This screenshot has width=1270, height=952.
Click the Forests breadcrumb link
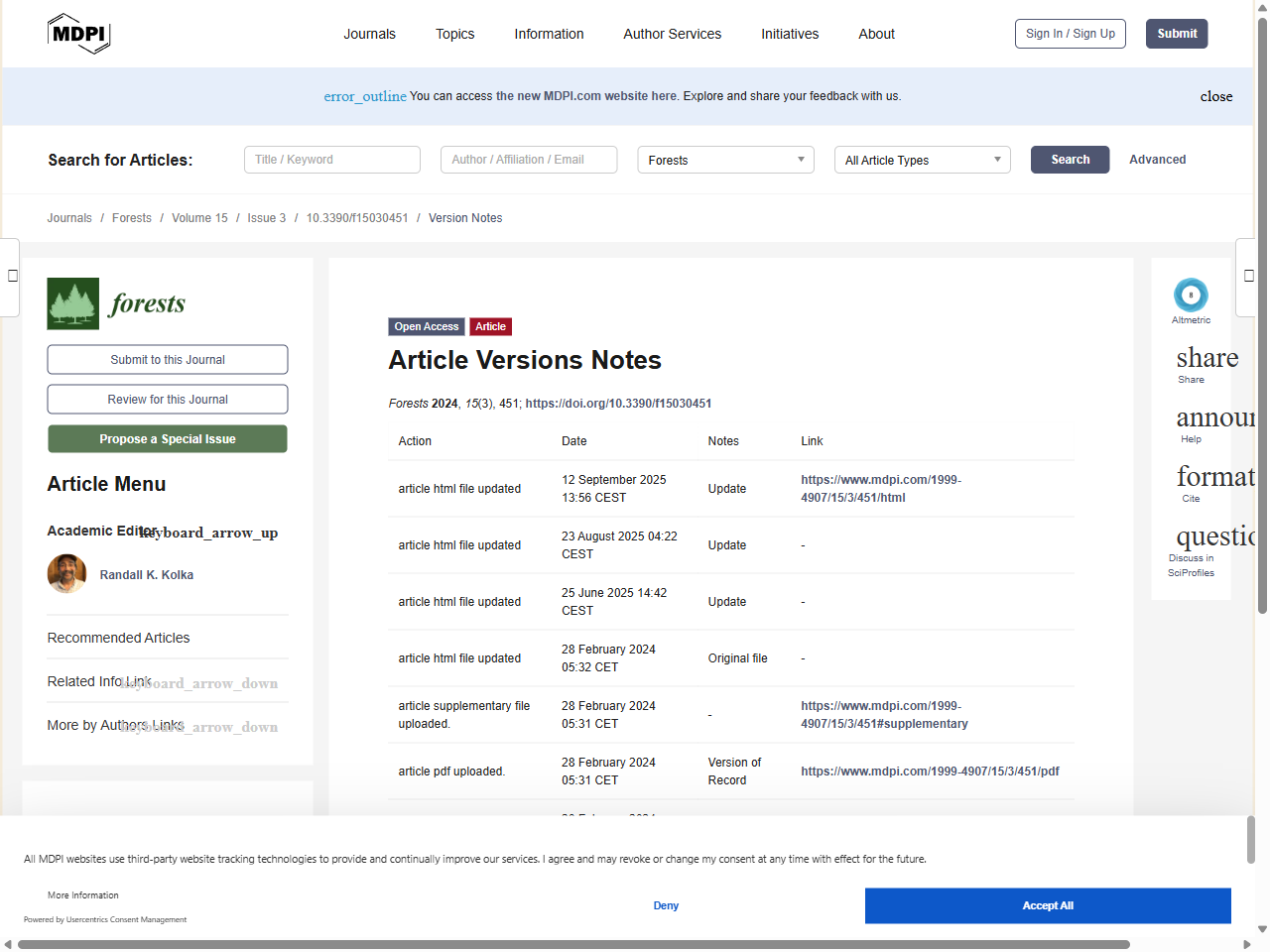tap(132, 218)
